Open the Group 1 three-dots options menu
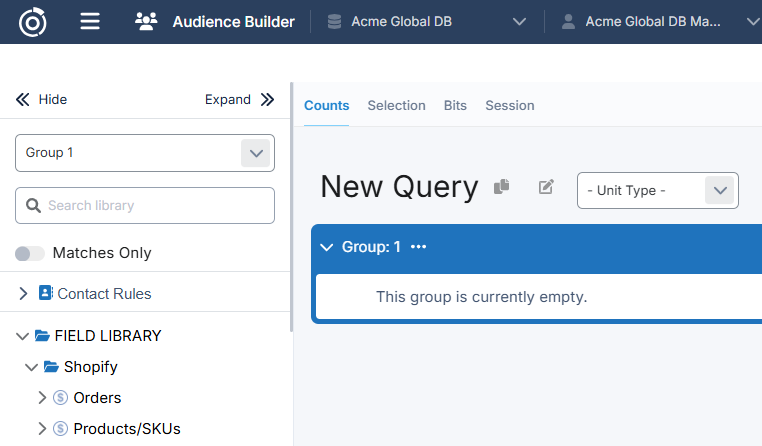 418,247
